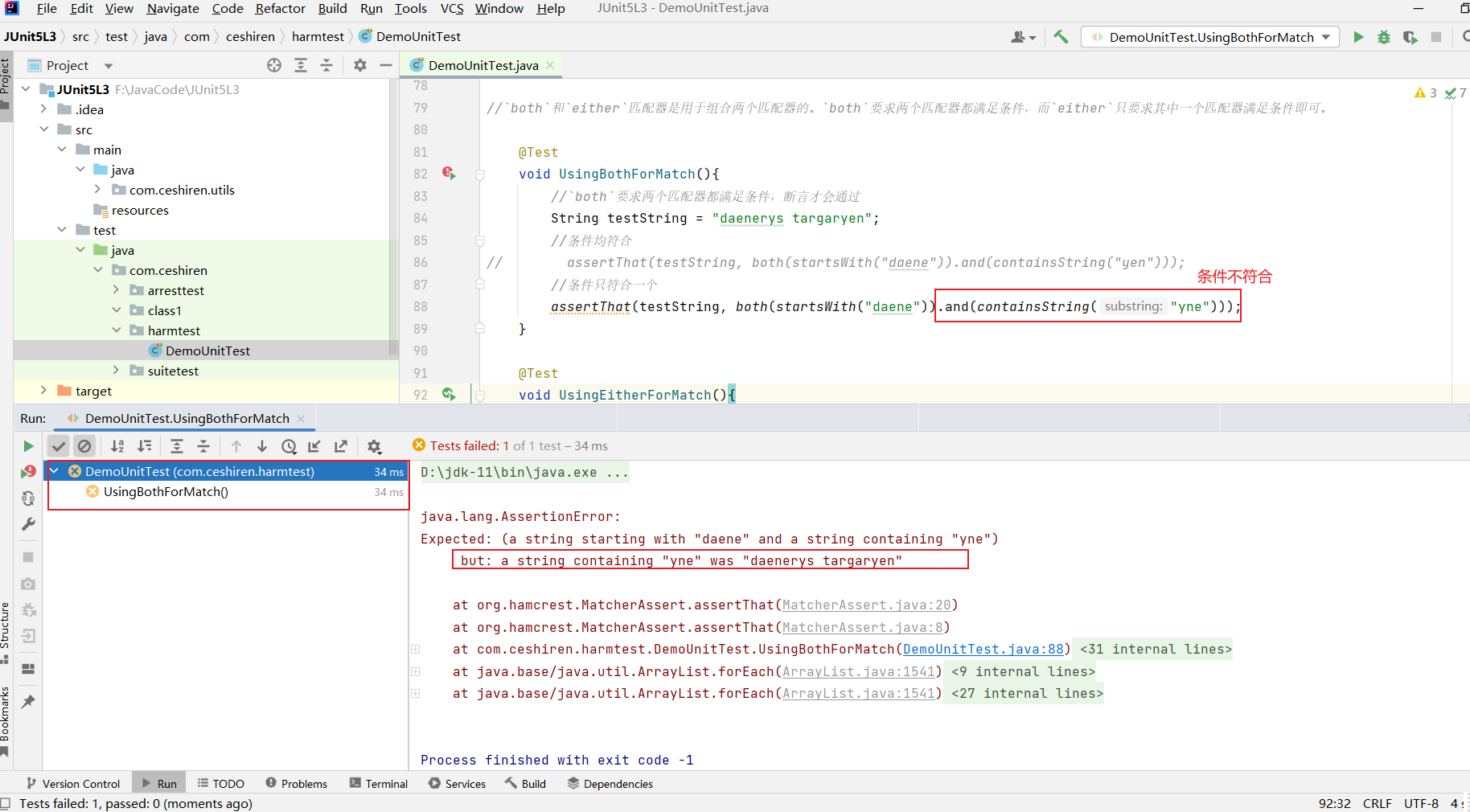Open the Refactor menu
This screenshot has height=812, width=1470.
tap(280, 9)
